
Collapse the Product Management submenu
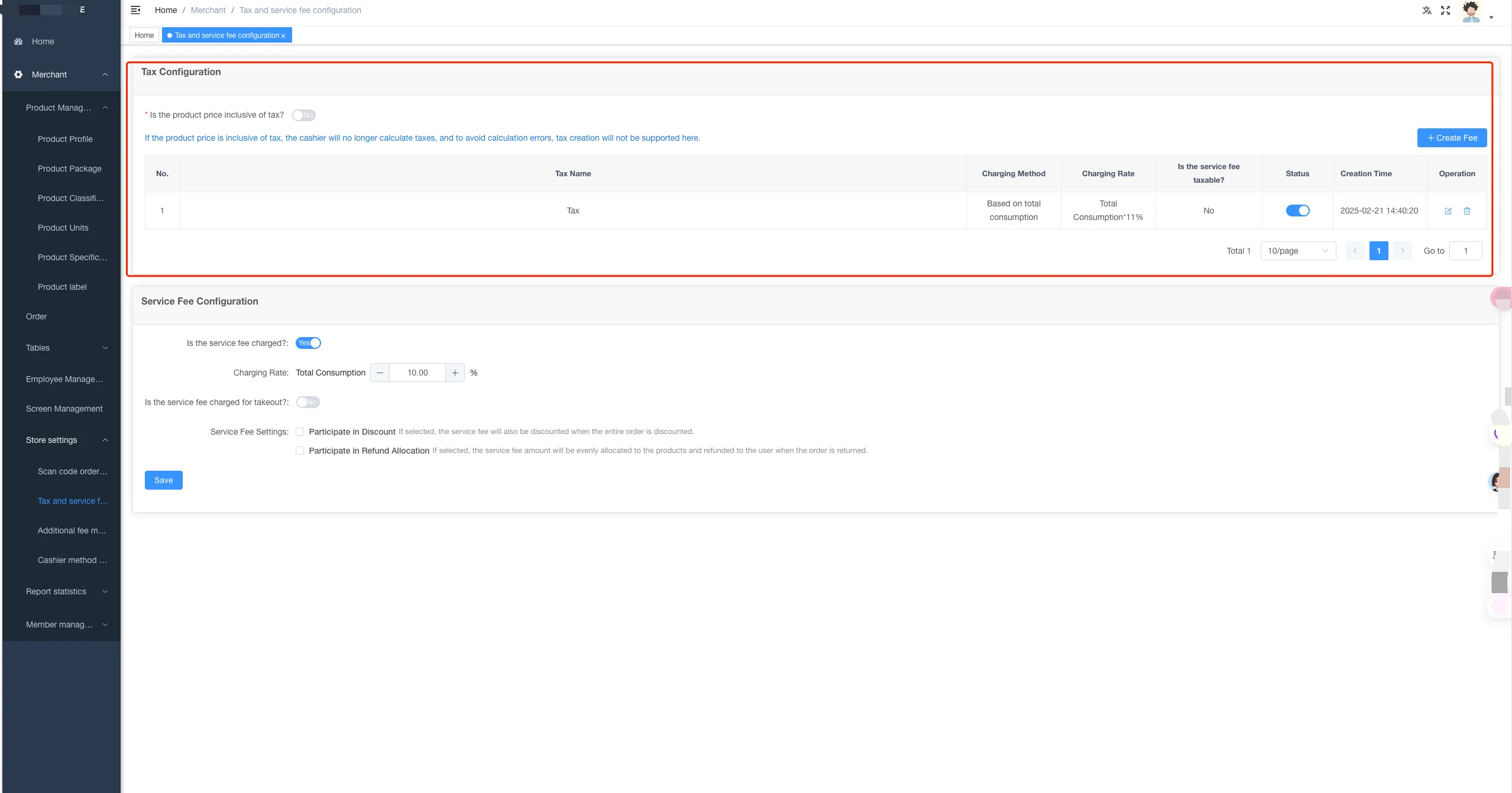coord(105,108)
